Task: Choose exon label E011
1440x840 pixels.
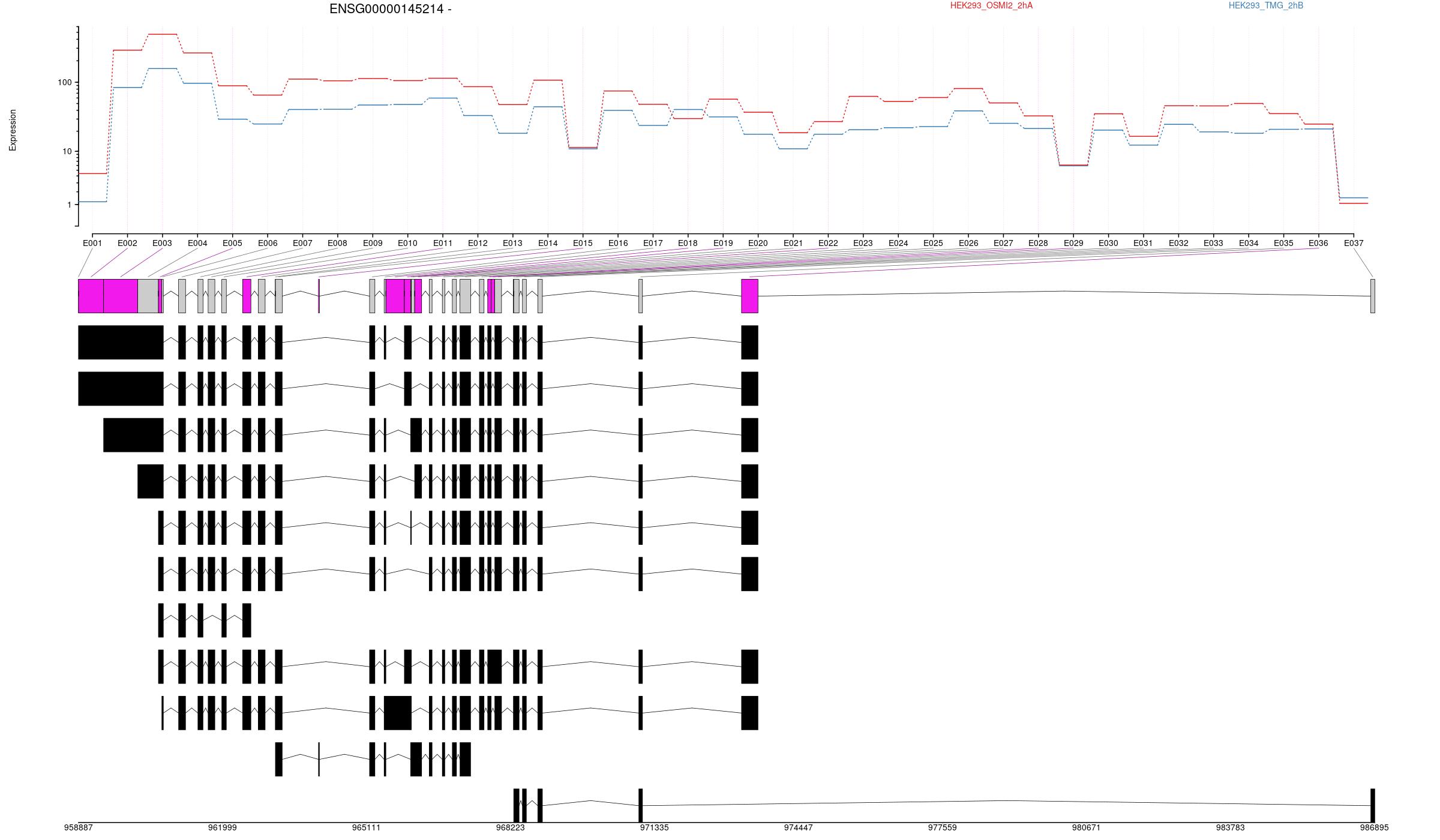Action: [443, 244]
